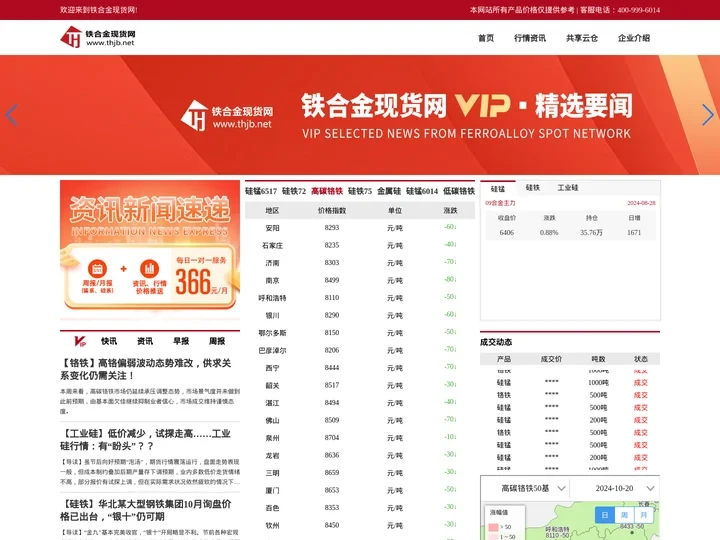720x540 pixels.
Task: Click the price value 8499 for 南京
Action: (x=332, y=280)
